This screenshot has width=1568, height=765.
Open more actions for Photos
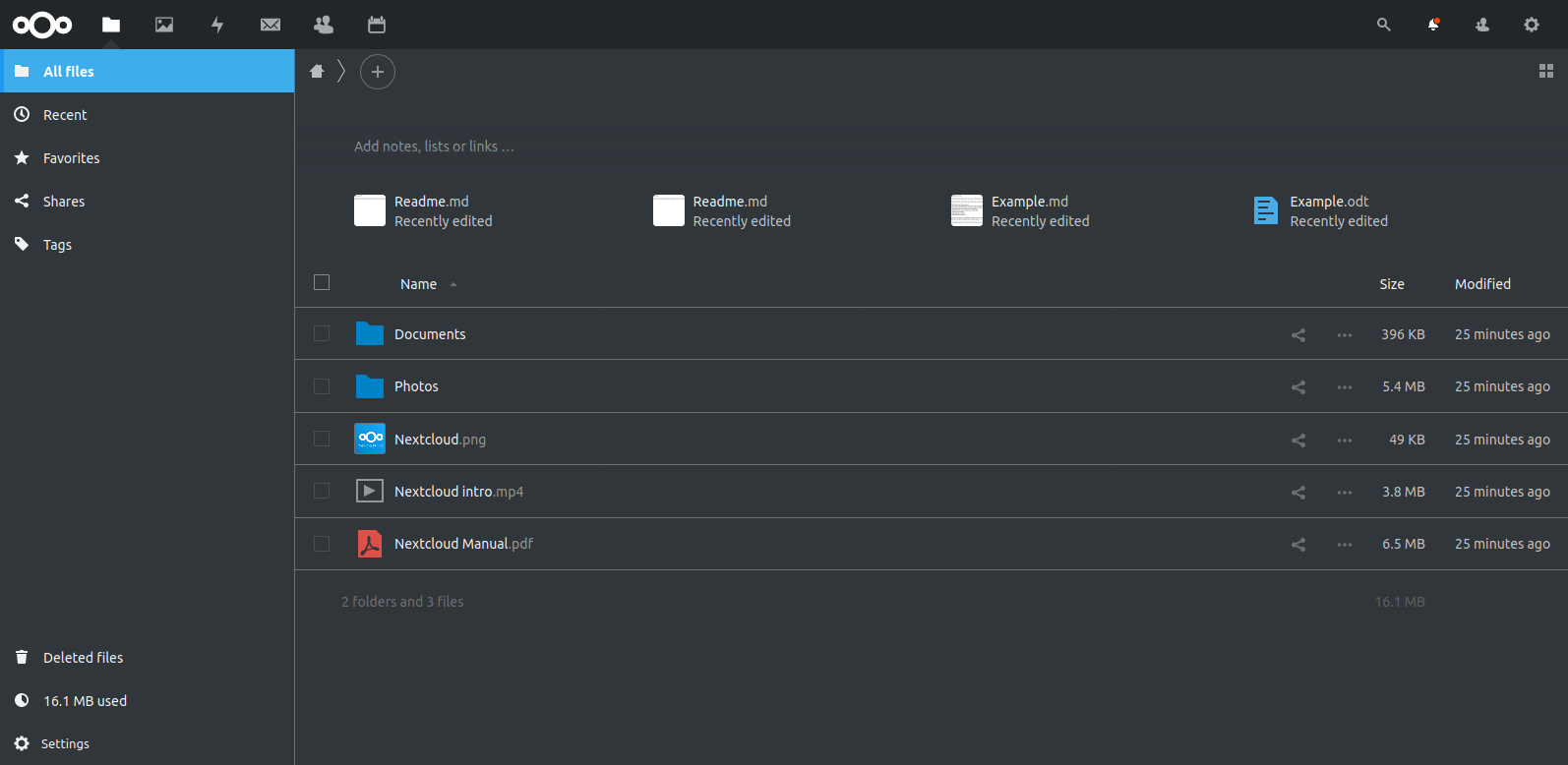[1345, 387]
